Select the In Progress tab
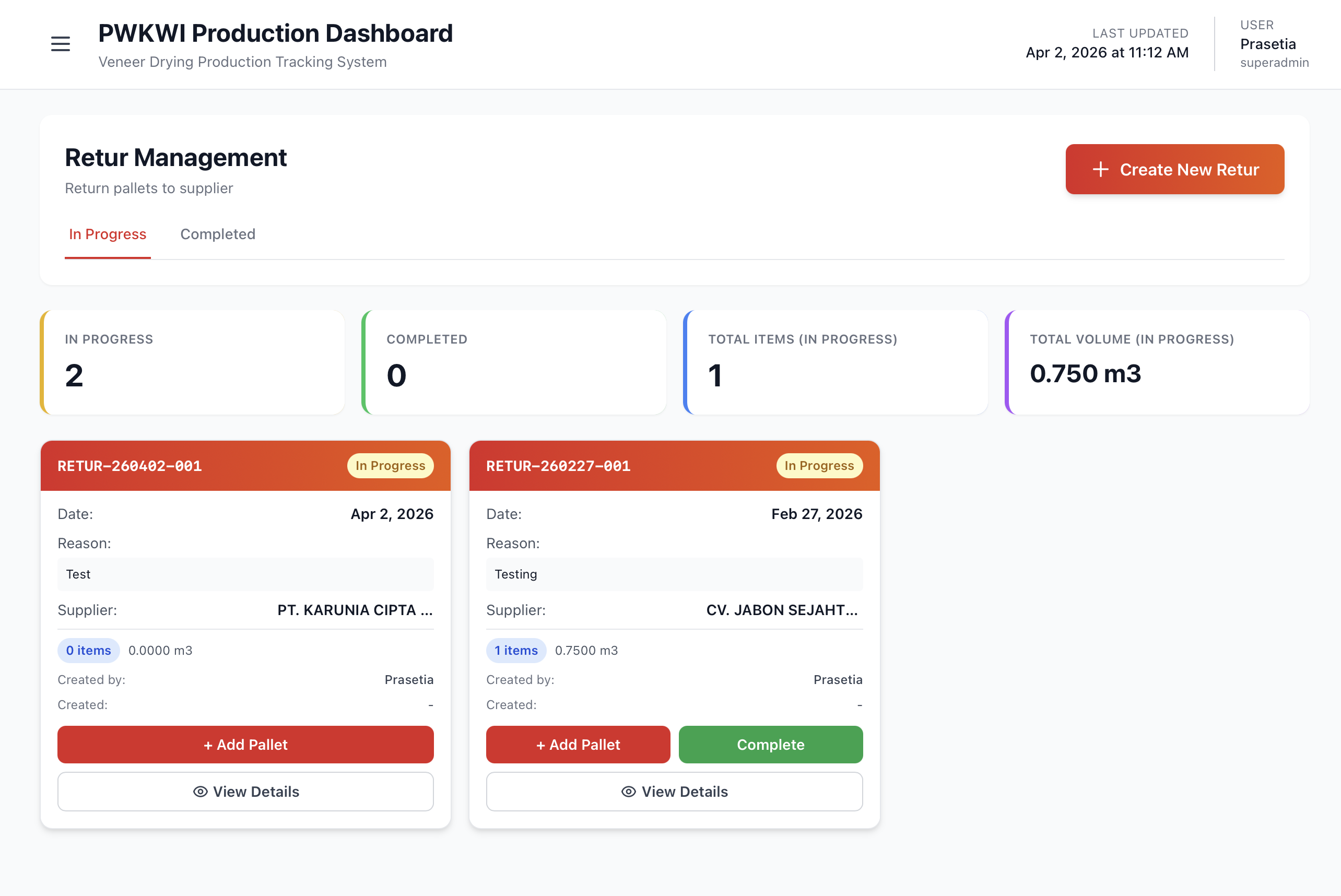Screen dimensions: 1341x896 pyautogui.click(x=108, y=234)
